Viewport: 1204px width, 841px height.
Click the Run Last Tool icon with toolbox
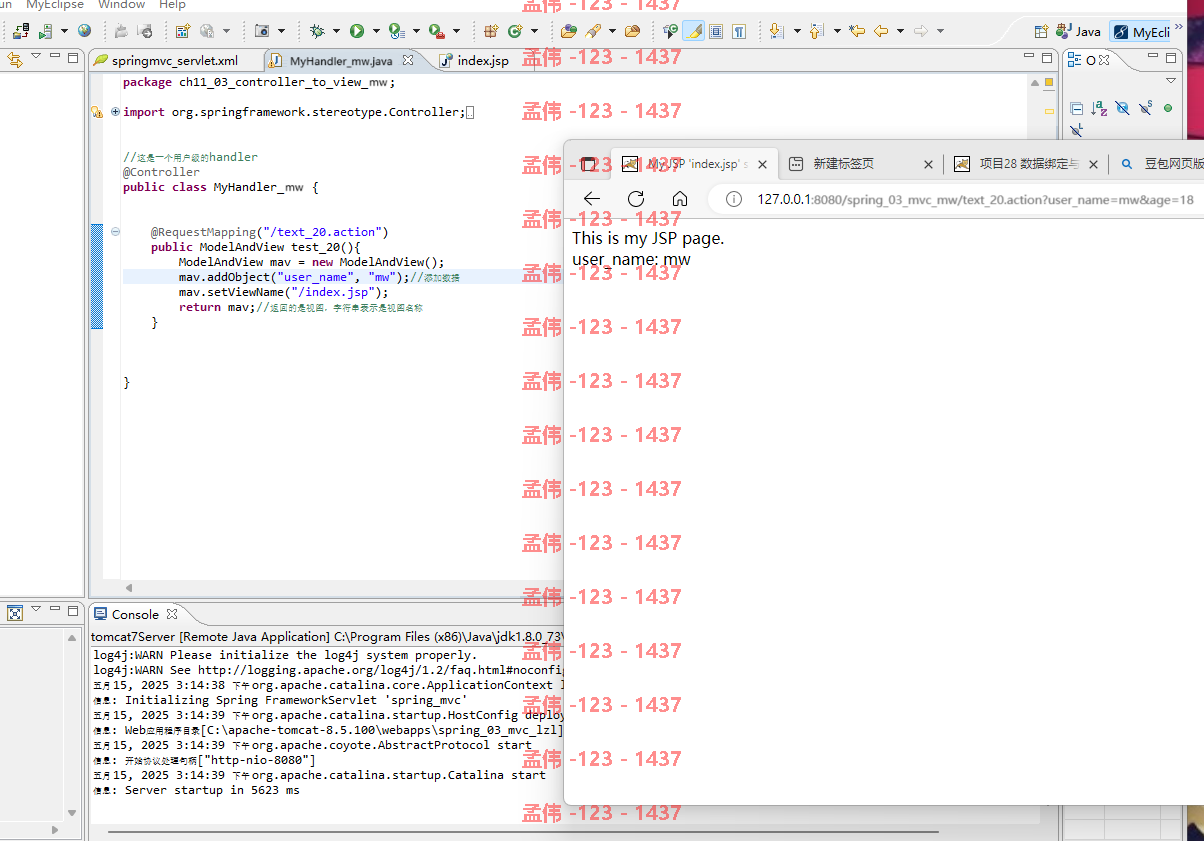pos(436,31)
